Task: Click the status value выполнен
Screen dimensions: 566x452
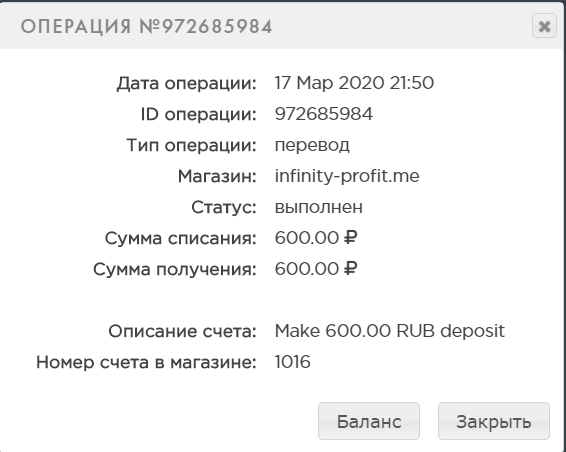Action: coord(319,207)
